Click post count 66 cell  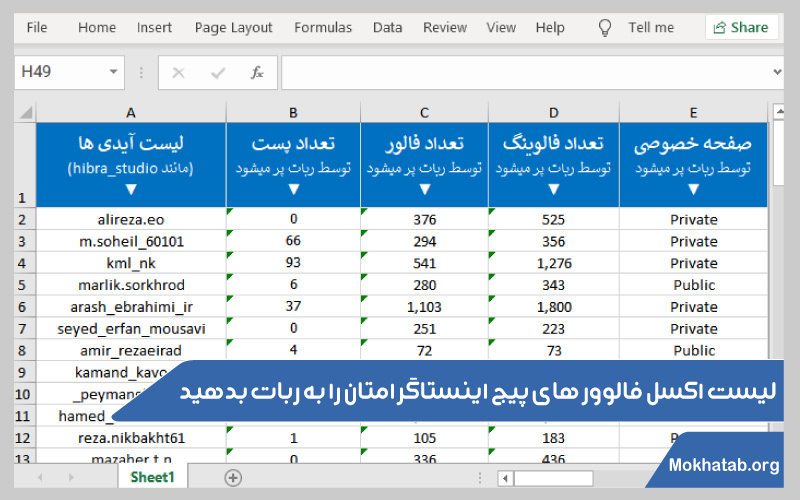[293, 241]
